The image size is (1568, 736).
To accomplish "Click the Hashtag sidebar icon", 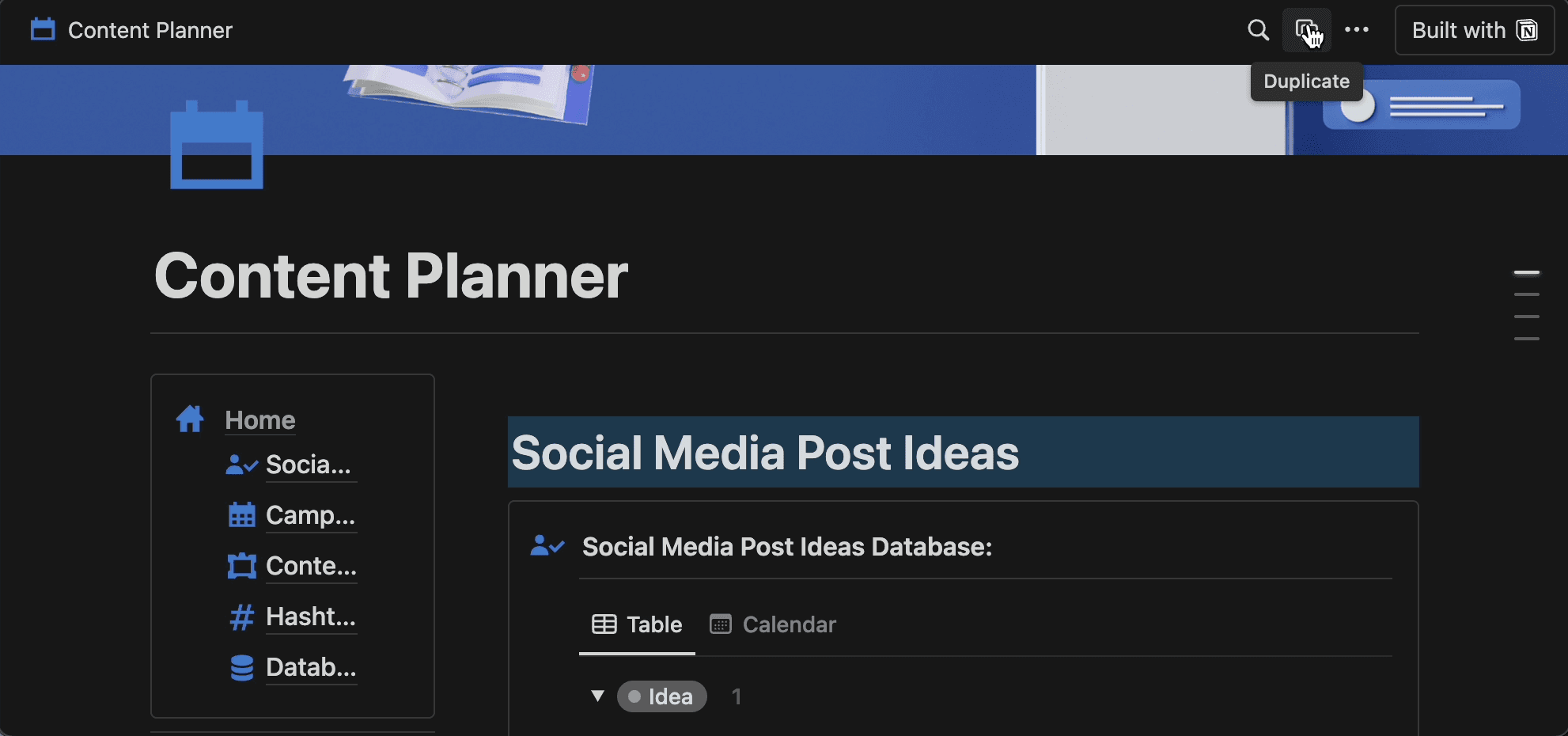I will pyautogui.click(x=242, y=616).
